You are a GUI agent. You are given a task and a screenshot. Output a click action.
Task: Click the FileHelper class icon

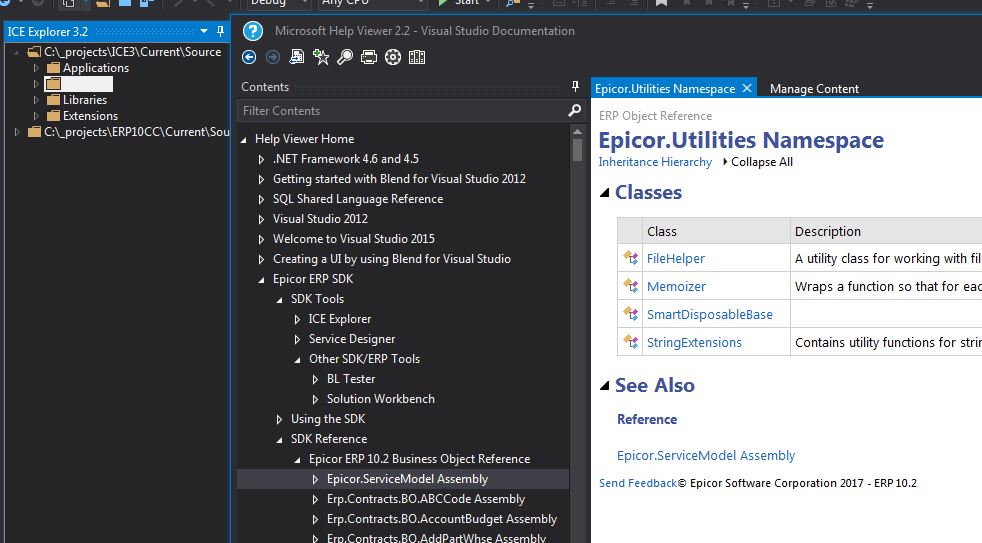pyautogui.click(x=630, y=257)
